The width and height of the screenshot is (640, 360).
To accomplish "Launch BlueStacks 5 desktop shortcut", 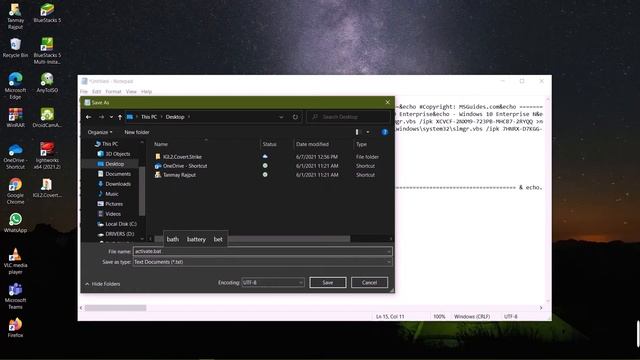I will pos(47,13).
